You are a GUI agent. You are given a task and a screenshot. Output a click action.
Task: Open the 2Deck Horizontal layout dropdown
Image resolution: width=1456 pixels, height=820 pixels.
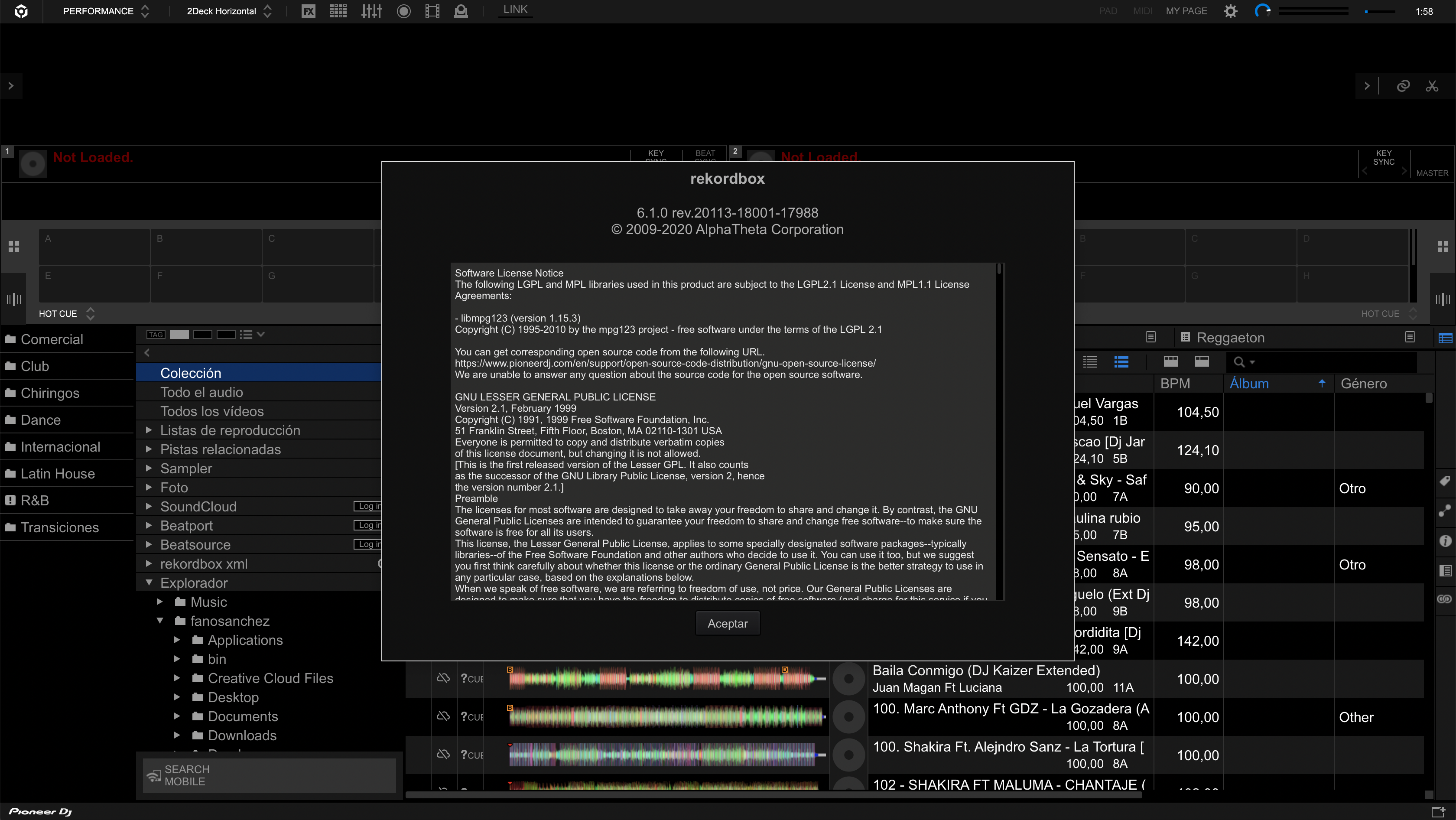click(x=229, y=11)
